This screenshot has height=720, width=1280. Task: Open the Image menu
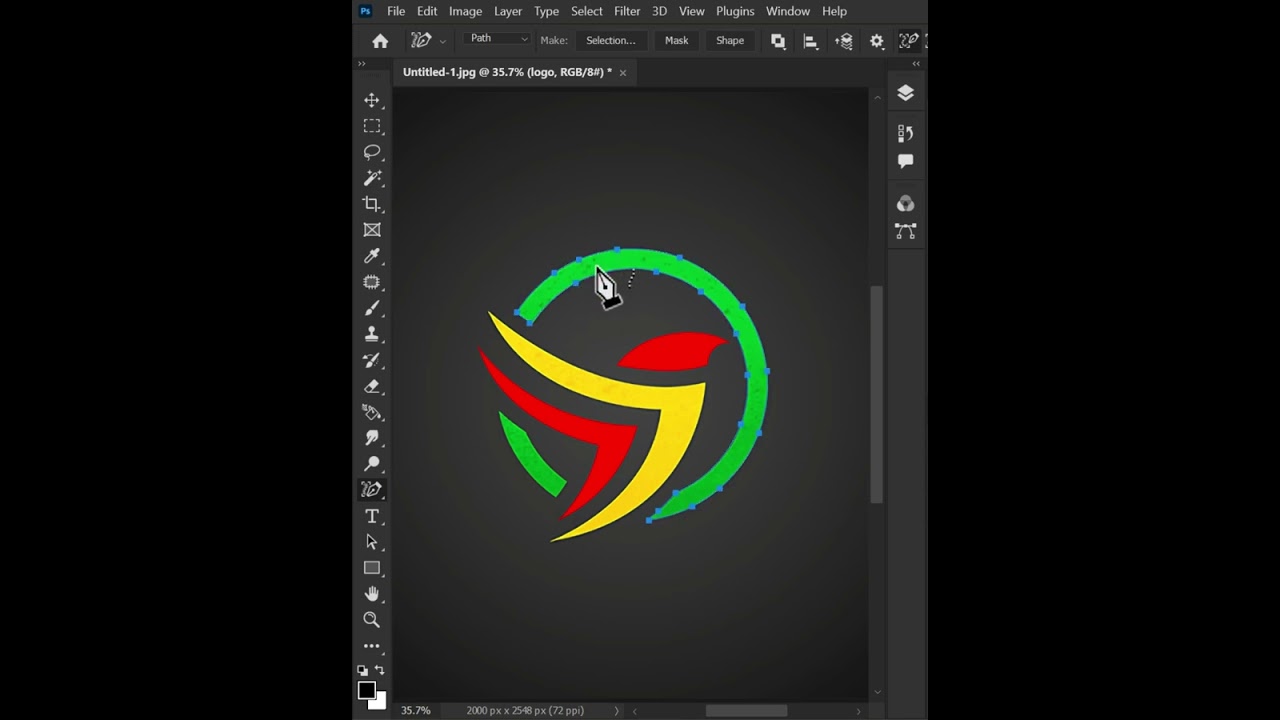[x=465, y=11]
